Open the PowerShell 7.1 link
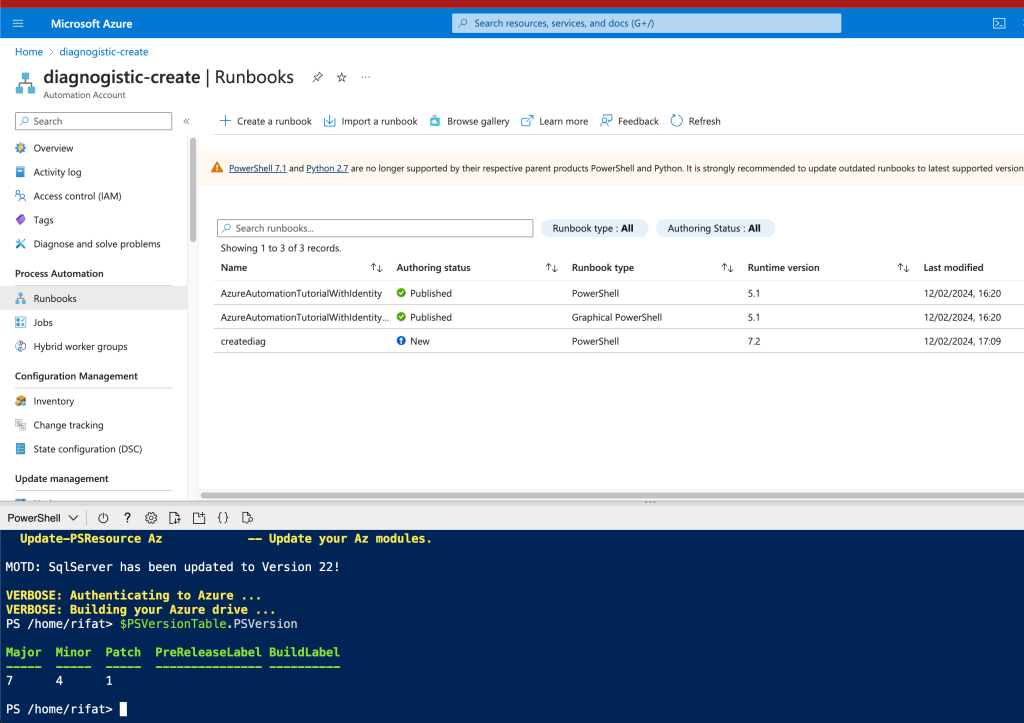The height and width of the screenshot is (723, 1024). click(257, 168)
